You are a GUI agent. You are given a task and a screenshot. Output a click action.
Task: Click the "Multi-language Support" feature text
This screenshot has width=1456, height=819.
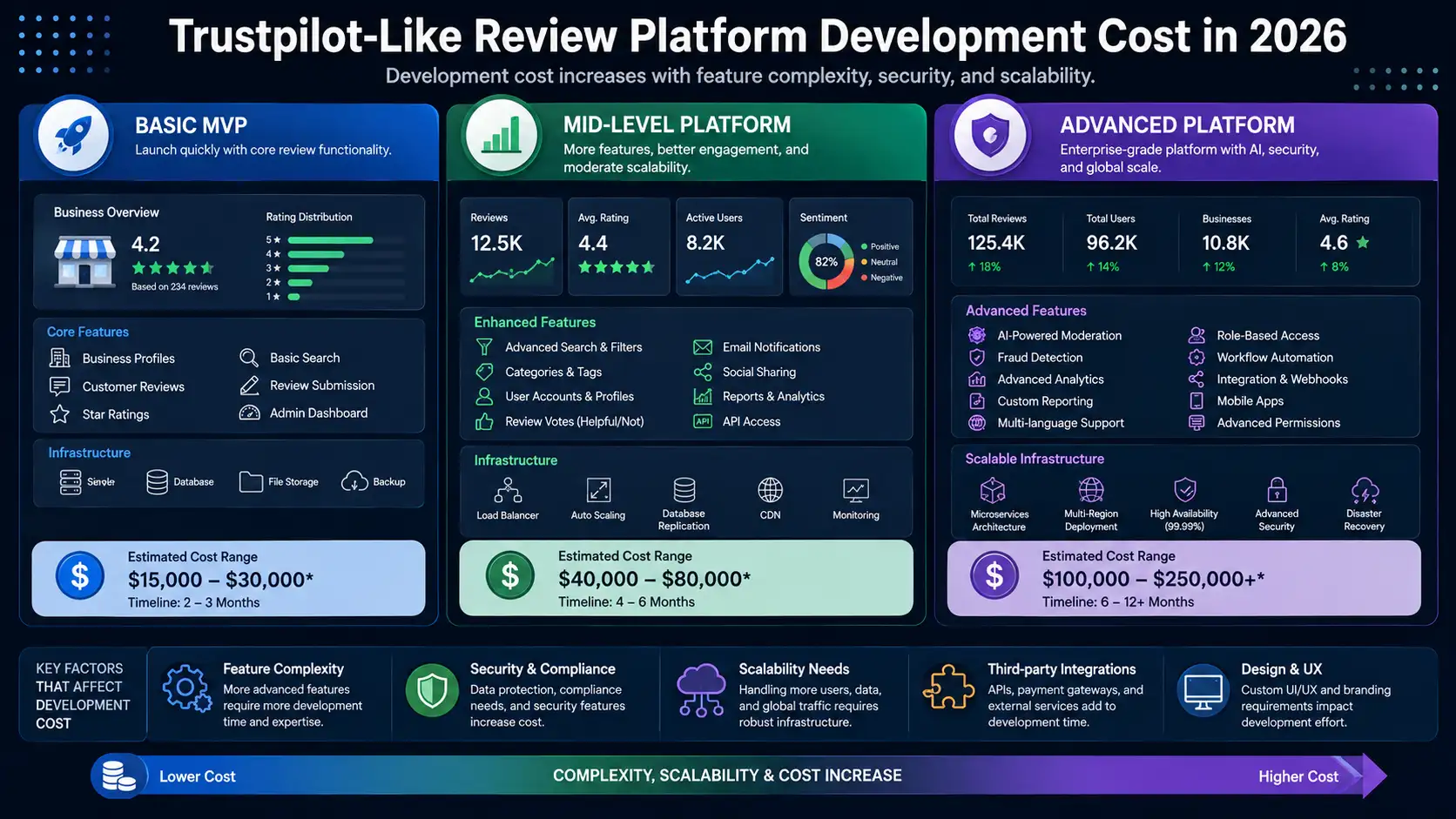coord(1061,423)
